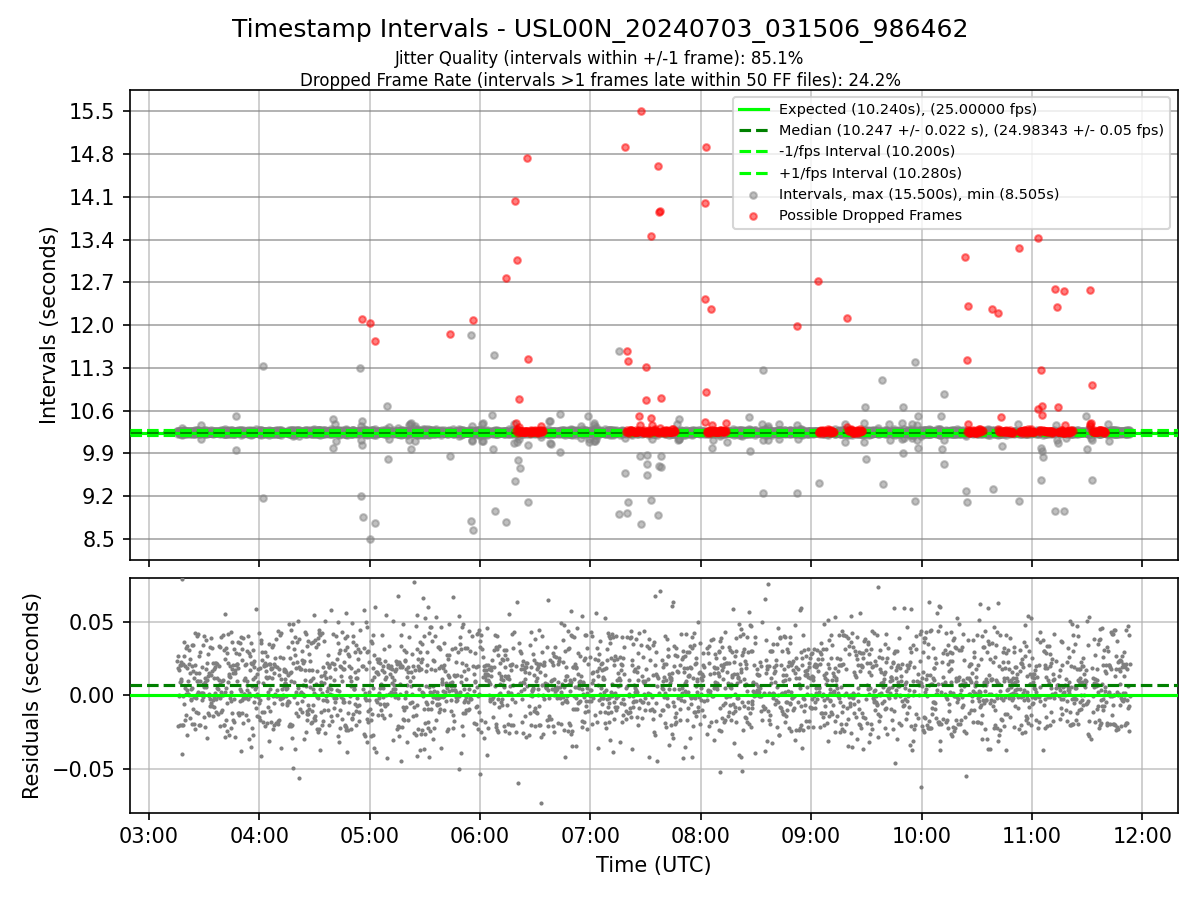
Task: Click y-axis tick label 11.3
Action: point(92,368)
